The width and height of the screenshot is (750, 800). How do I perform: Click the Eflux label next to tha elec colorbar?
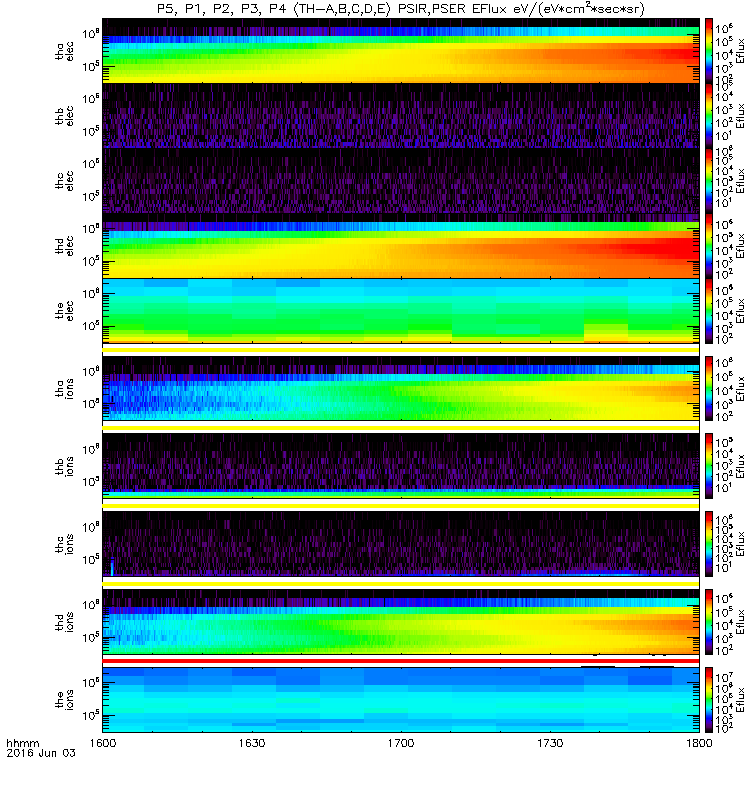[740, 51]
